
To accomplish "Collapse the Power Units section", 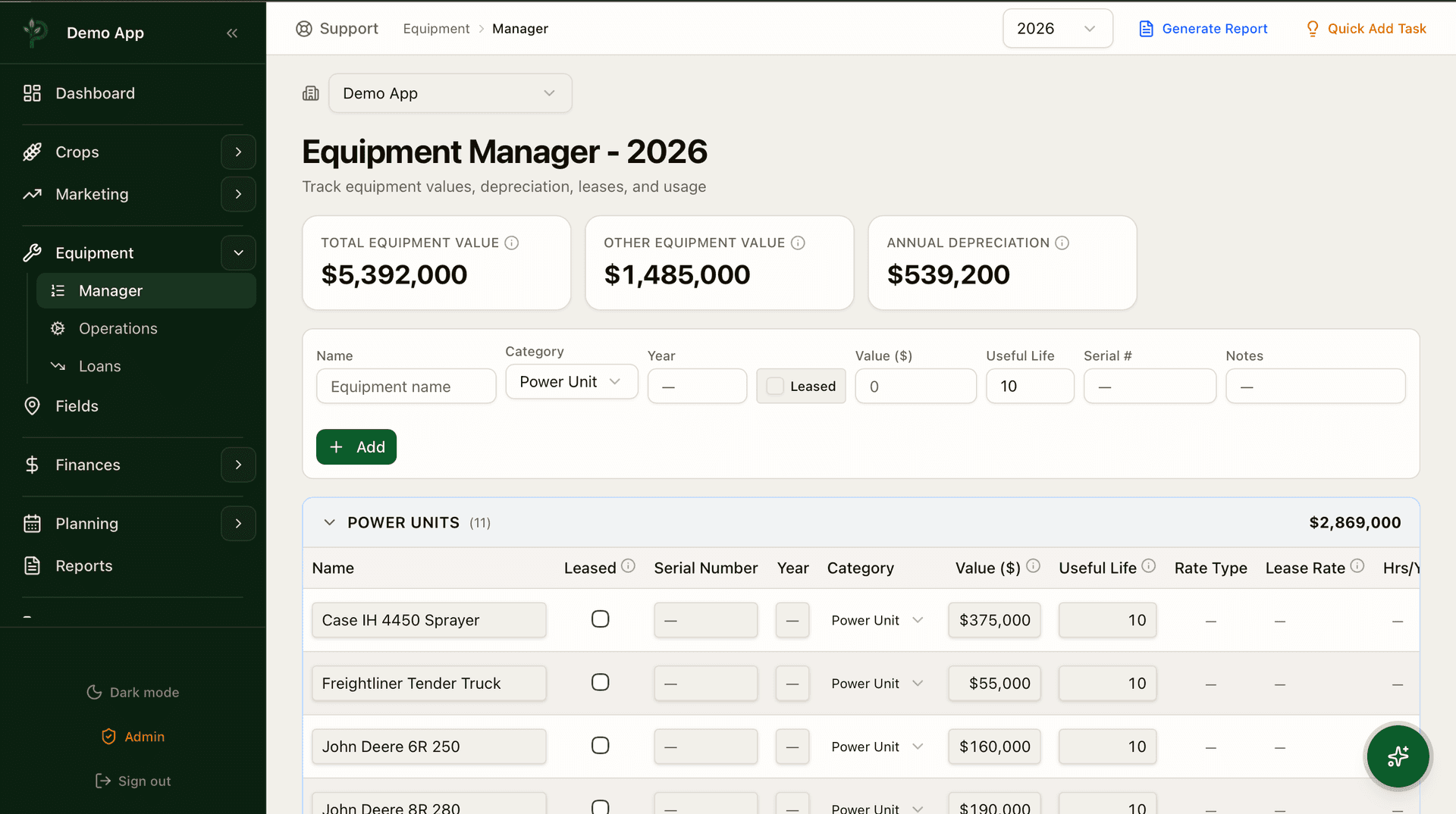I will [x=329, y=522].
